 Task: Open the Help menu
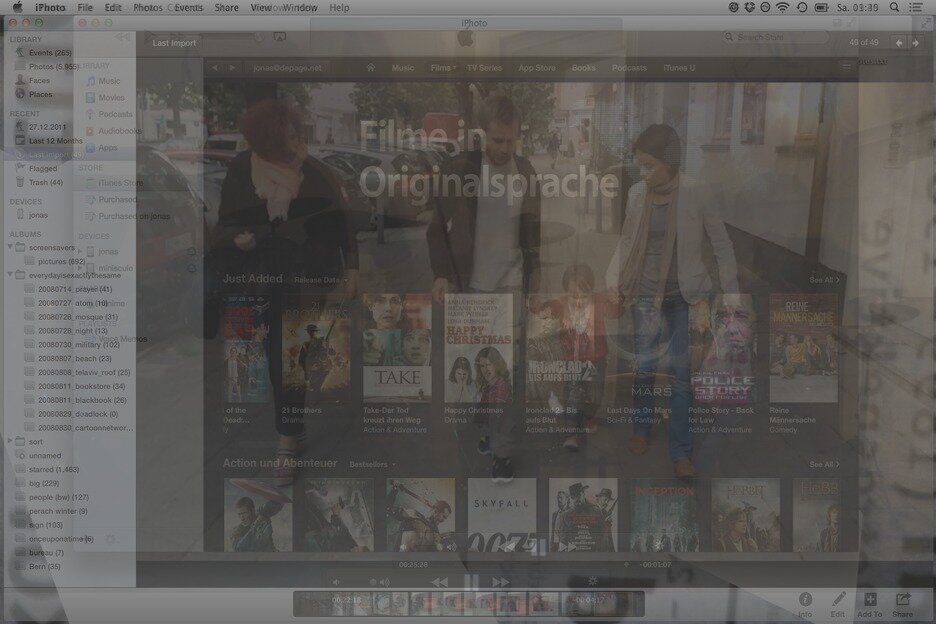[339, 7]
